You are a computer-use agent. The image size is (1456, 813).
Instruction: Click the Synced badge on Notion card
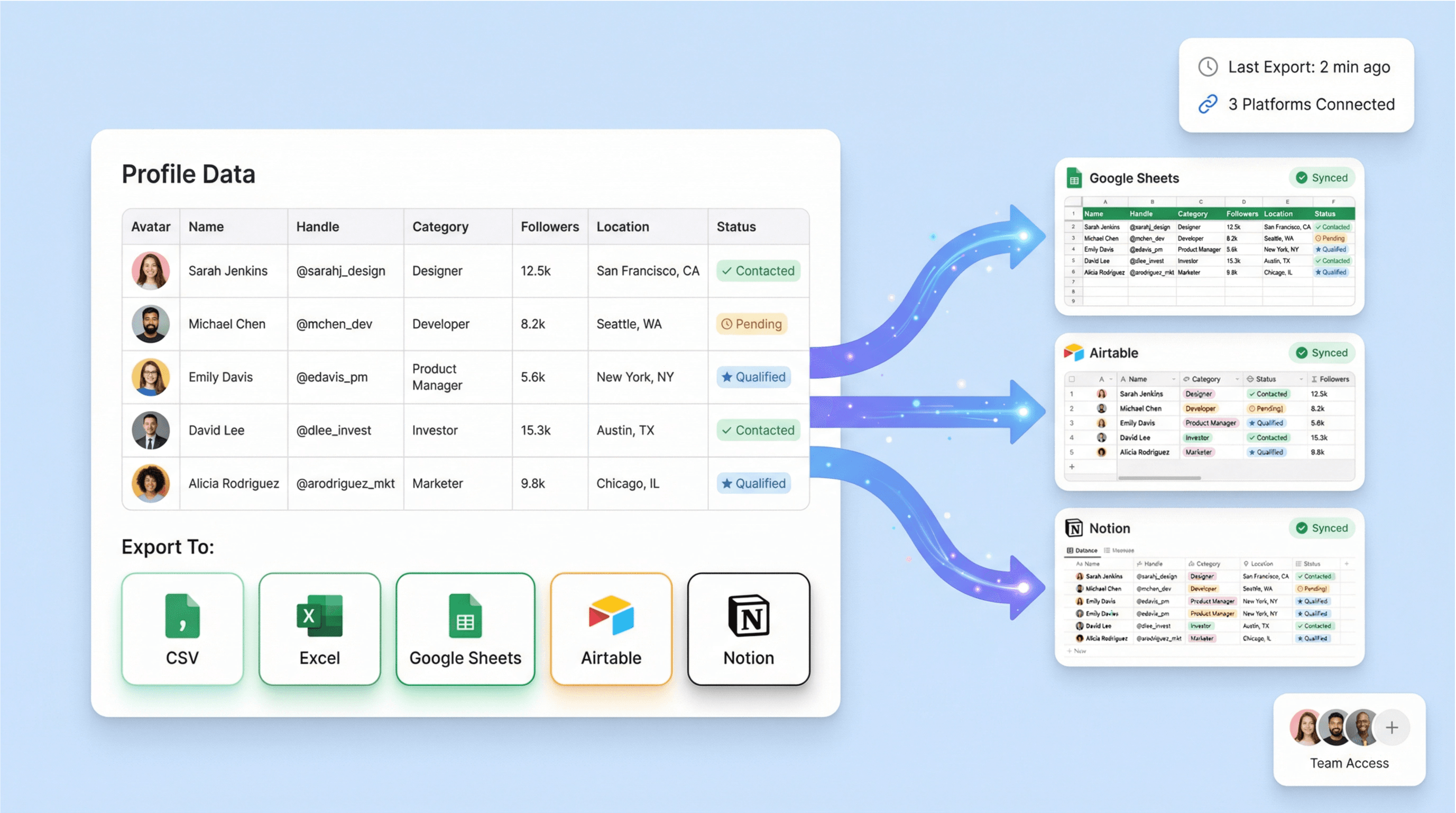(x=1322, y=528)
